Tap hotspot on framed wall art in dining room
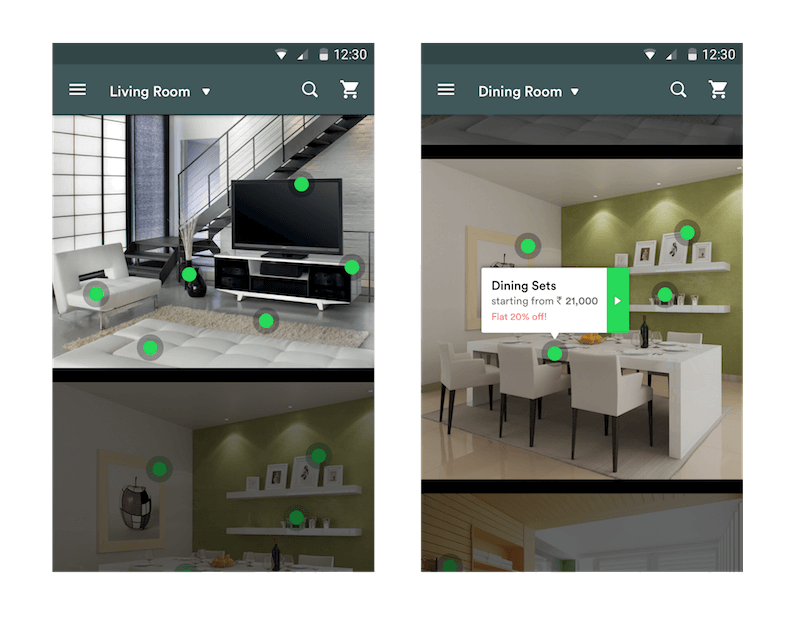Screen dimensions: 800x621 tap(527, 245)
